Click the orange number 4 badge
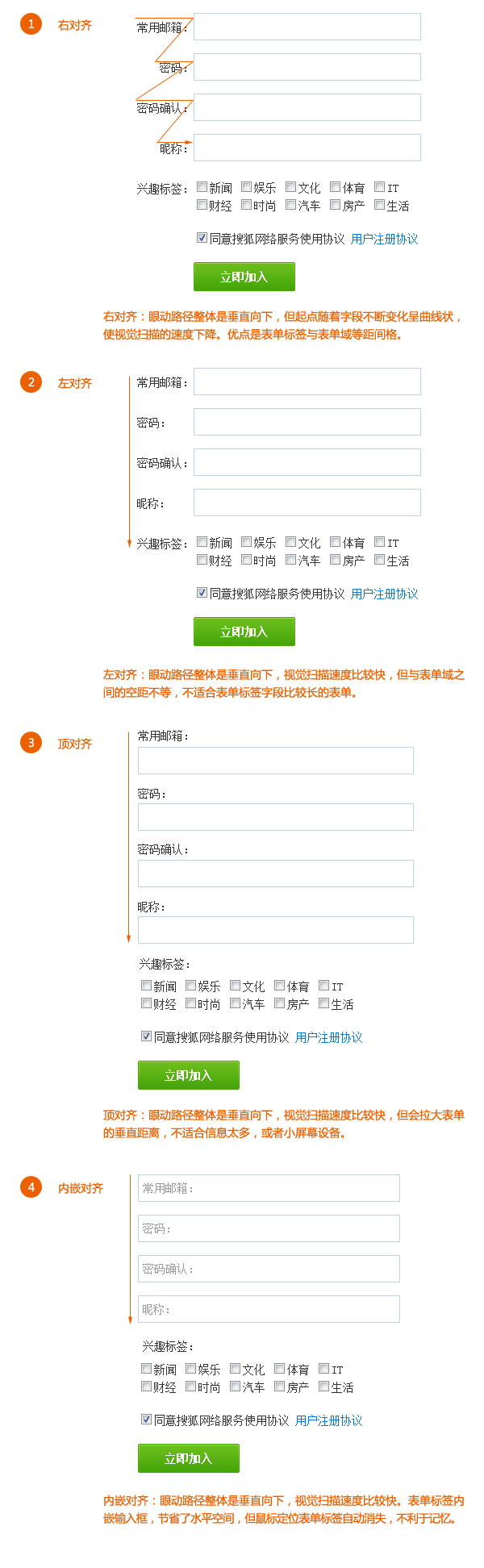Image resolution: width=484 pixels, height=1568 pixels. 31,1187
